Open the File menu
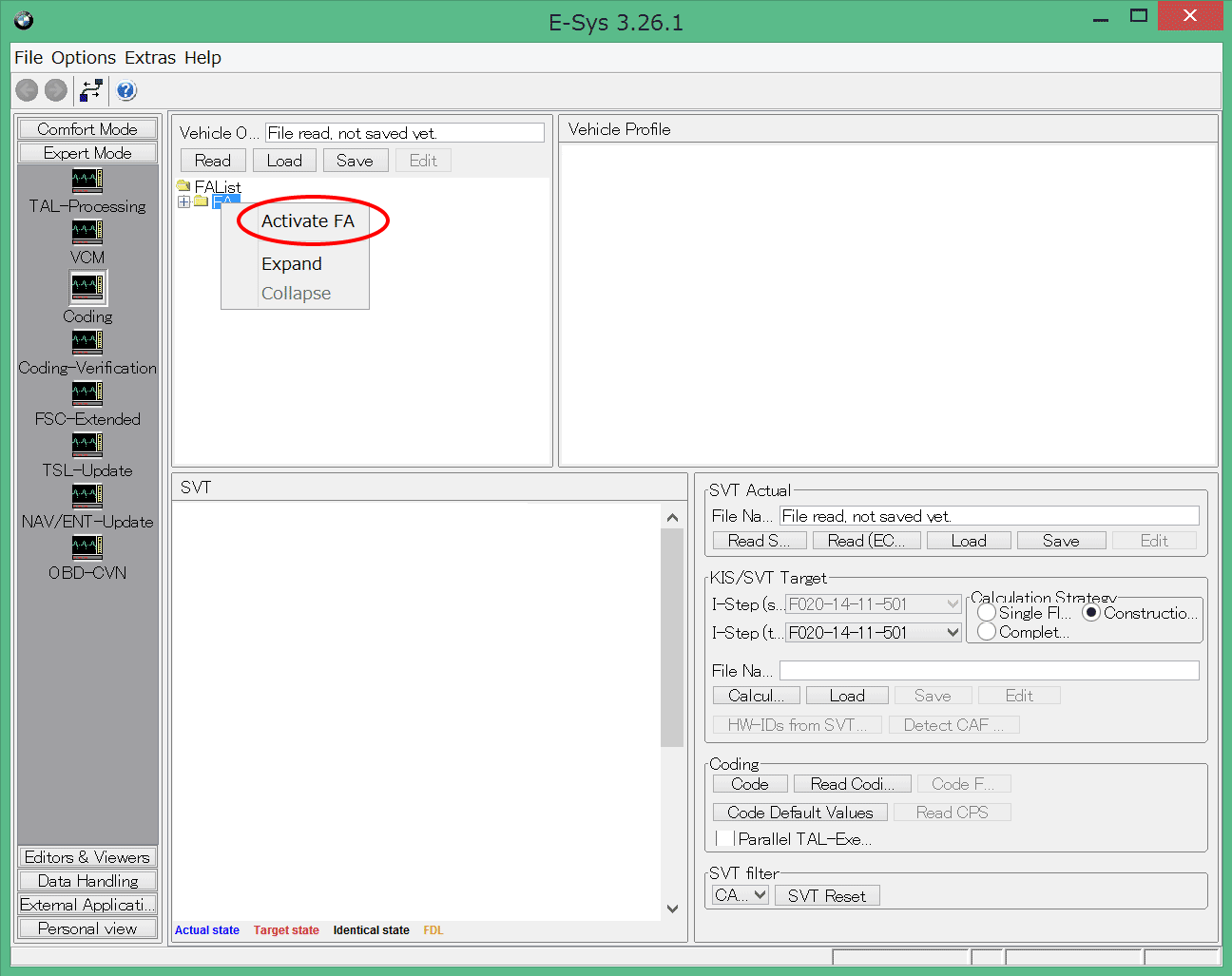 (29, 58)
